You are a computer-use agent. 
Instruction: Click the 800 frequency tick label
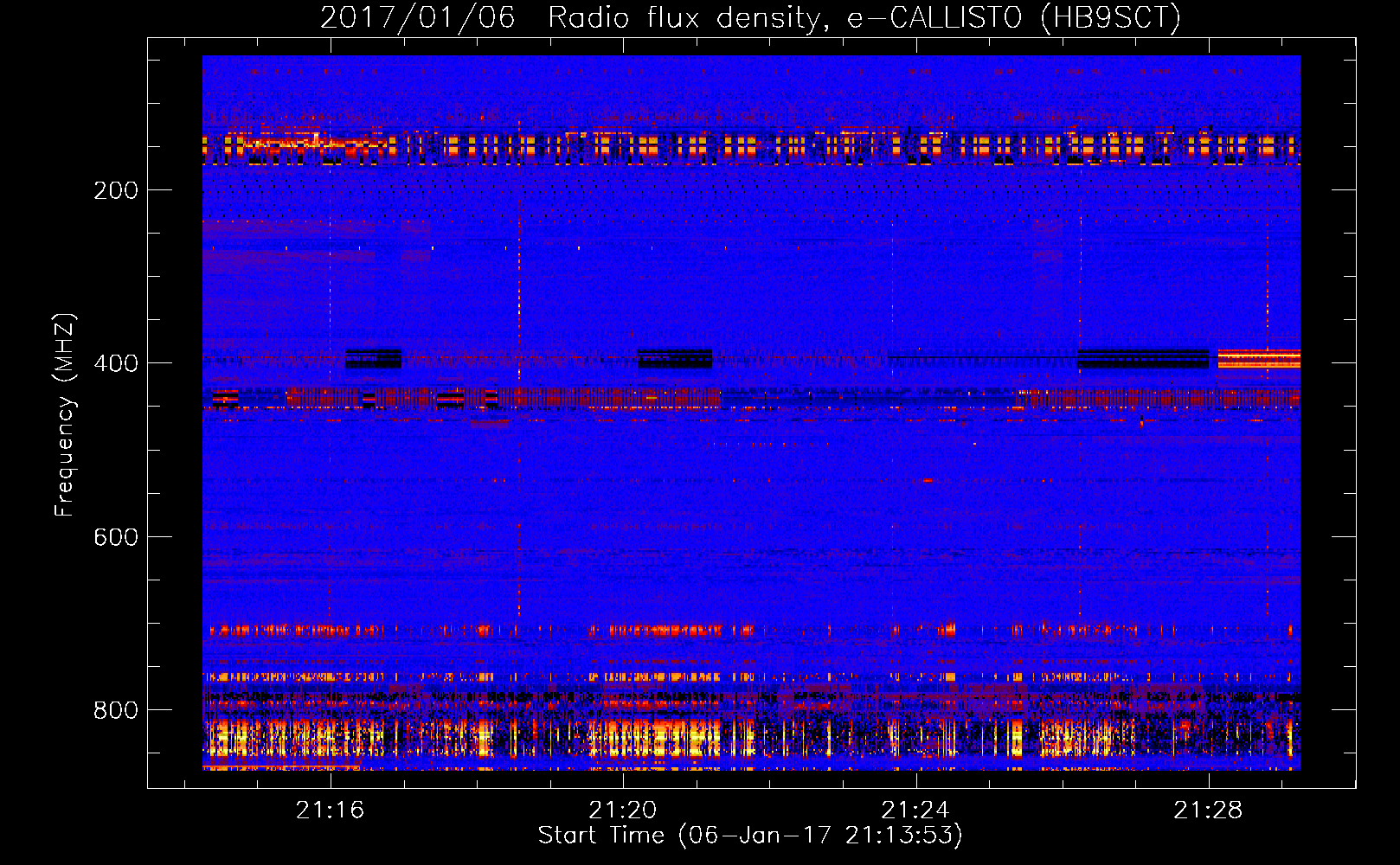click(x=116, y=710)
